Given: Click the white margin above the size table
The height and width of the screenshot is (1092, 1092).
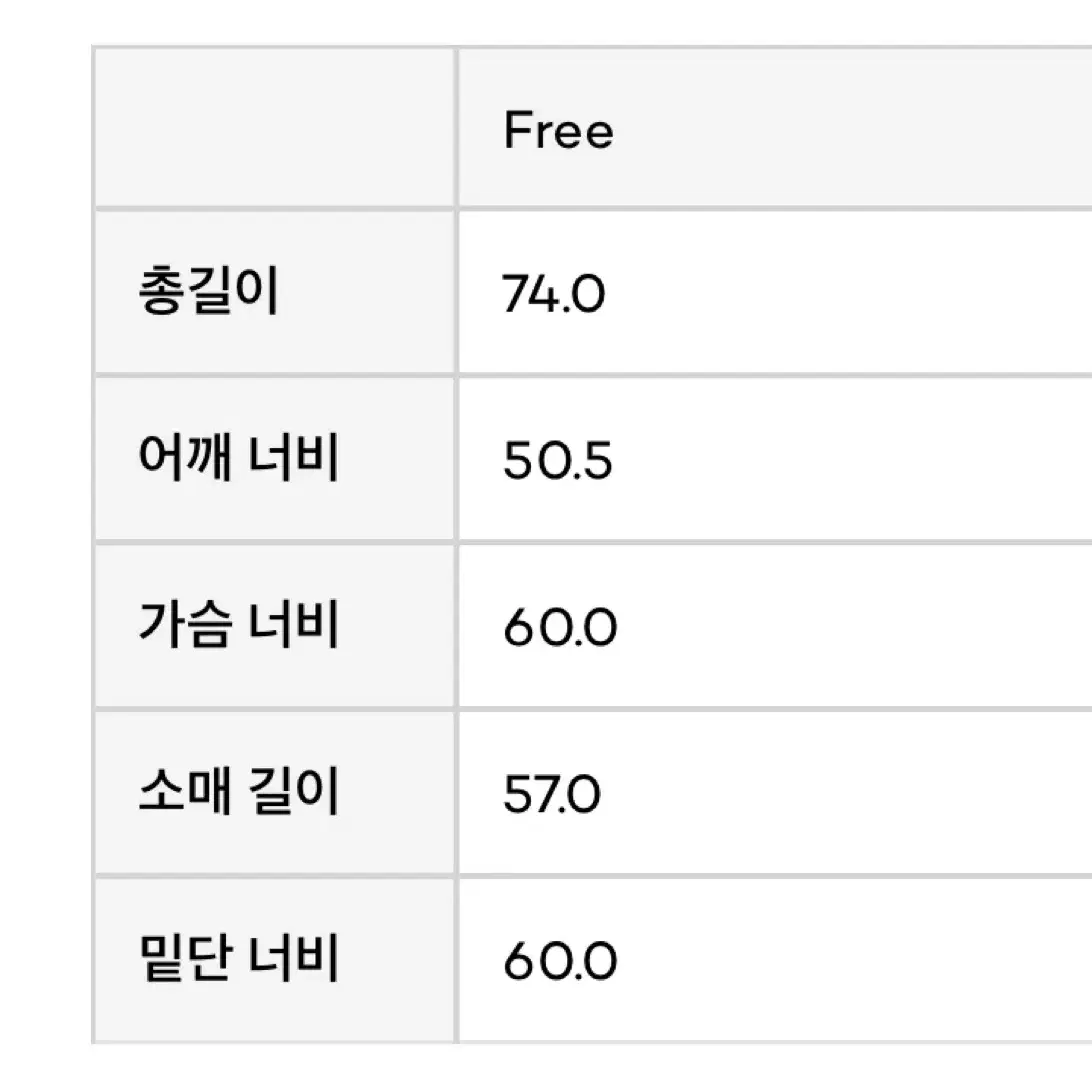Looking at the screenshot, I should click(546, 22).
